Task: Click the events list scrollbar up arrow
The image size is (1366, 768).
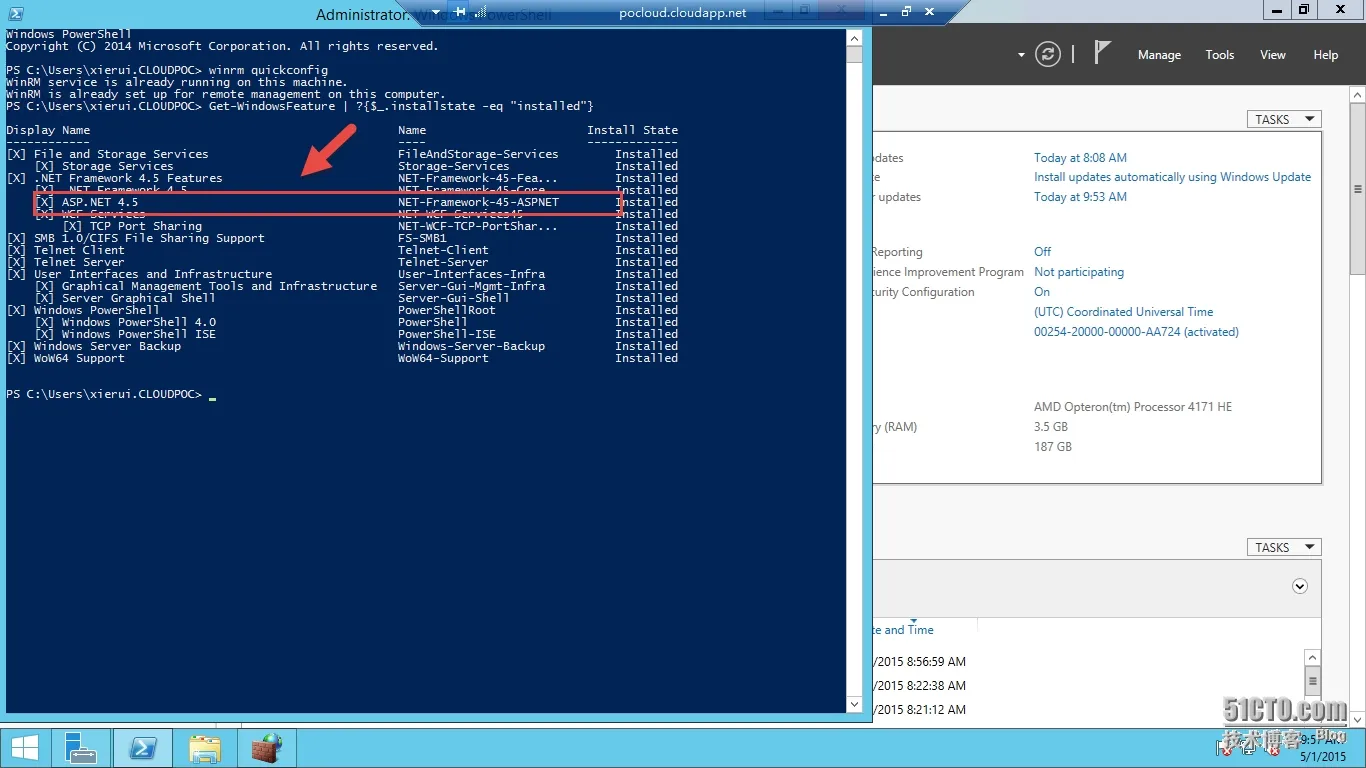Action: (1312, 657)
